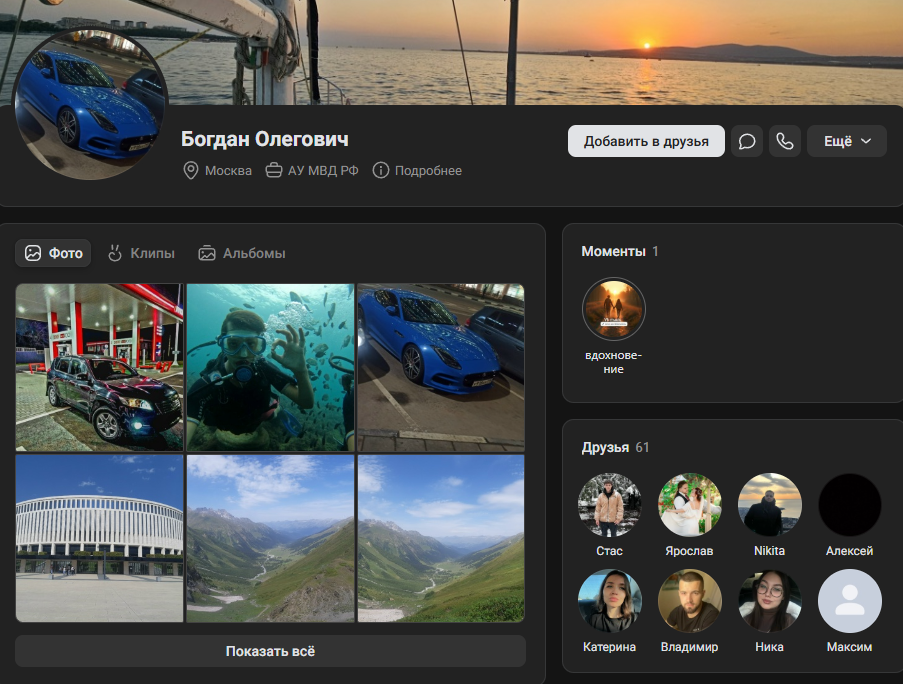
Task: Switch to the Альбомы tab
Action: pos(242,253)
